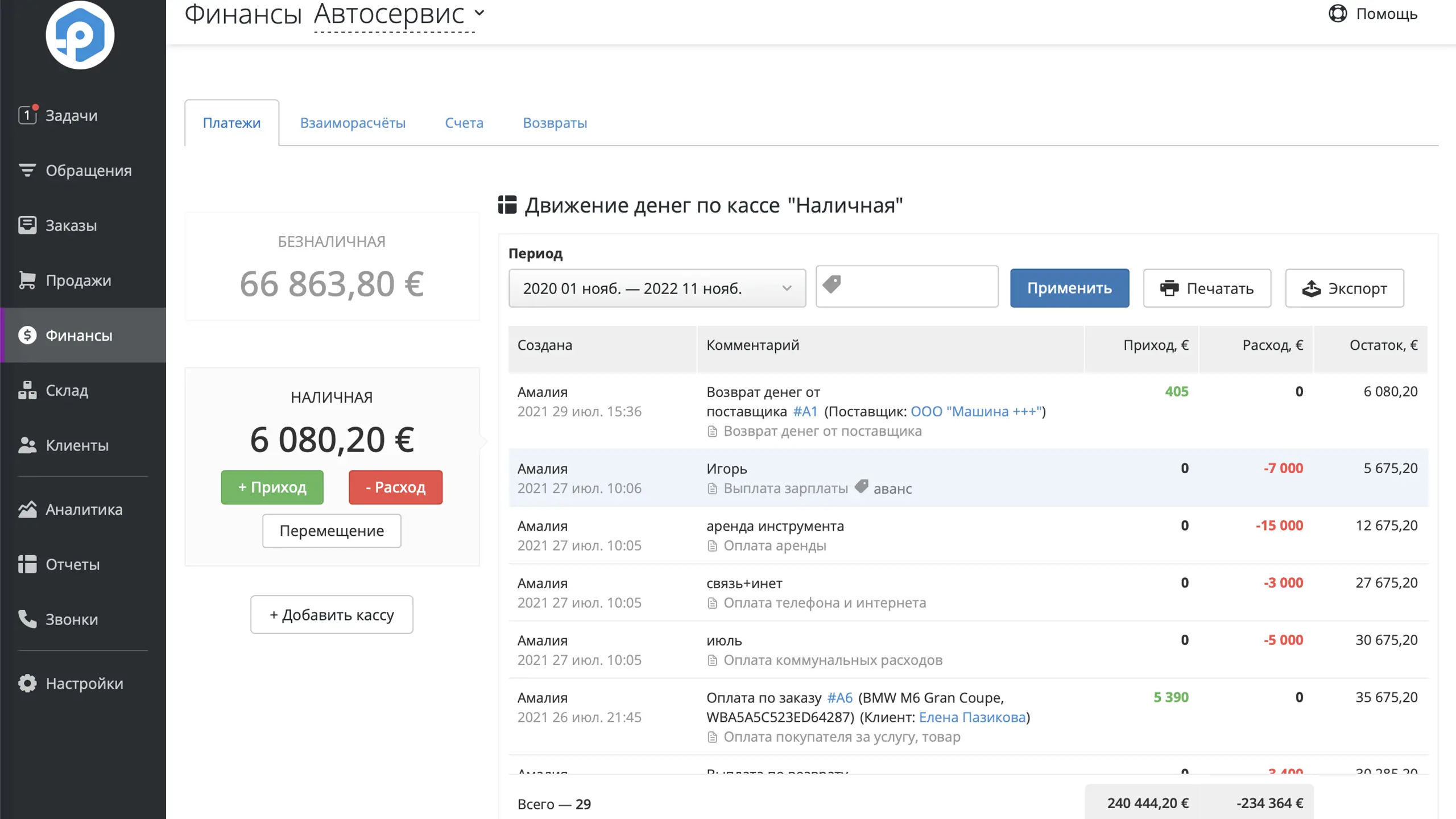Click the Склад warehouse boxes icon
This screenshot has width=1456, height=819.
27,390
